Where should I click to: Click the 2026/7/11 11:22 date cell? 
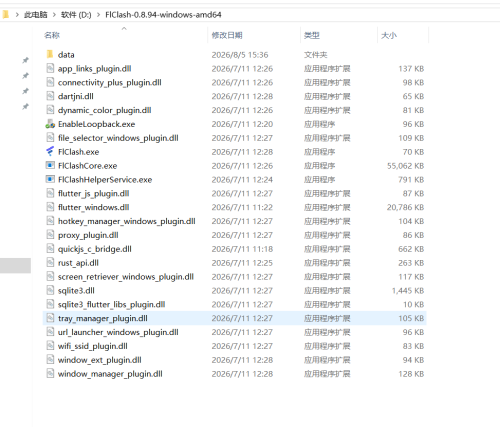[x=242, y=207]
